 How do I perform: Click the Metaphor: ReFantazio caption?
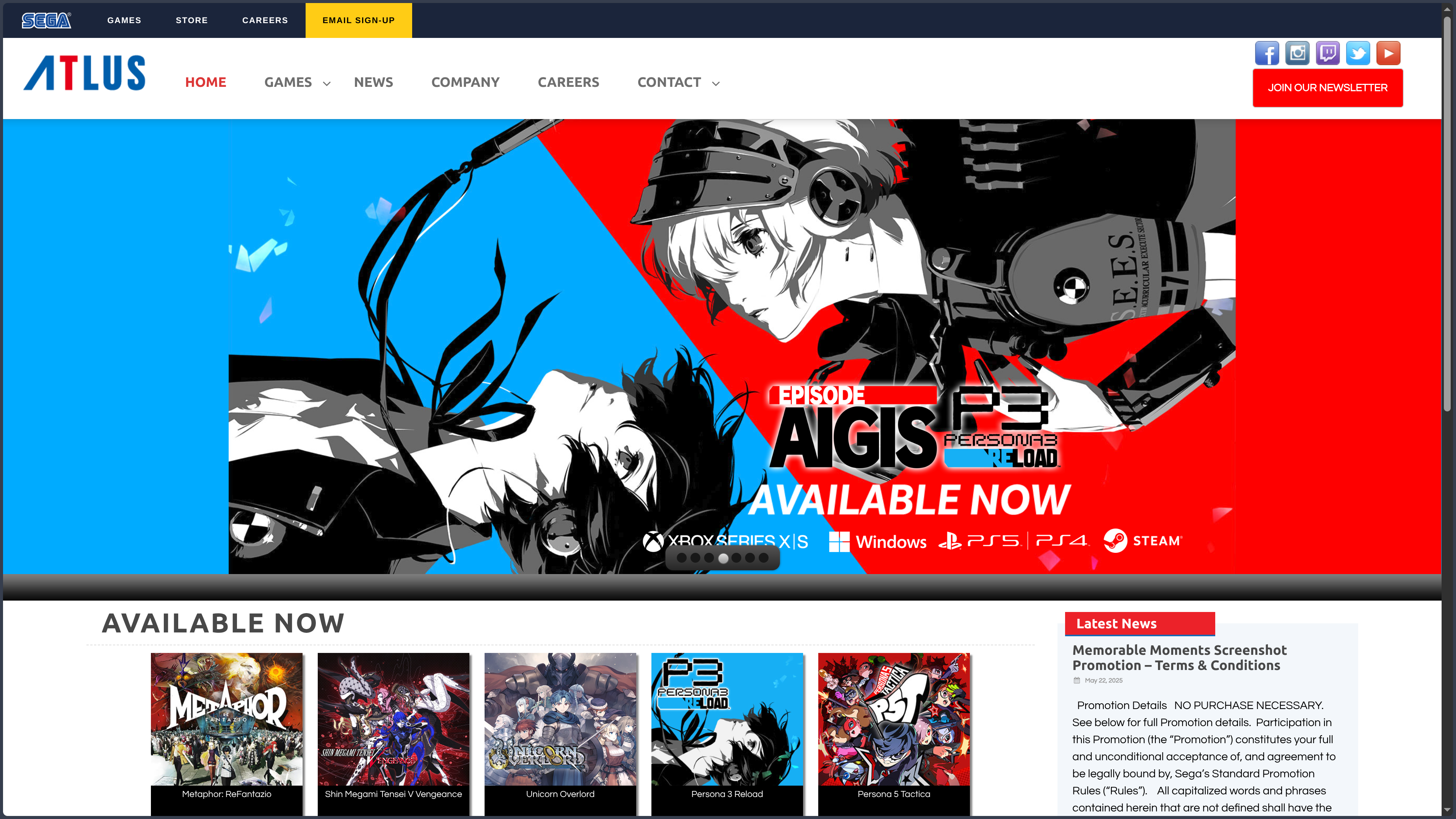coord(227,794)
